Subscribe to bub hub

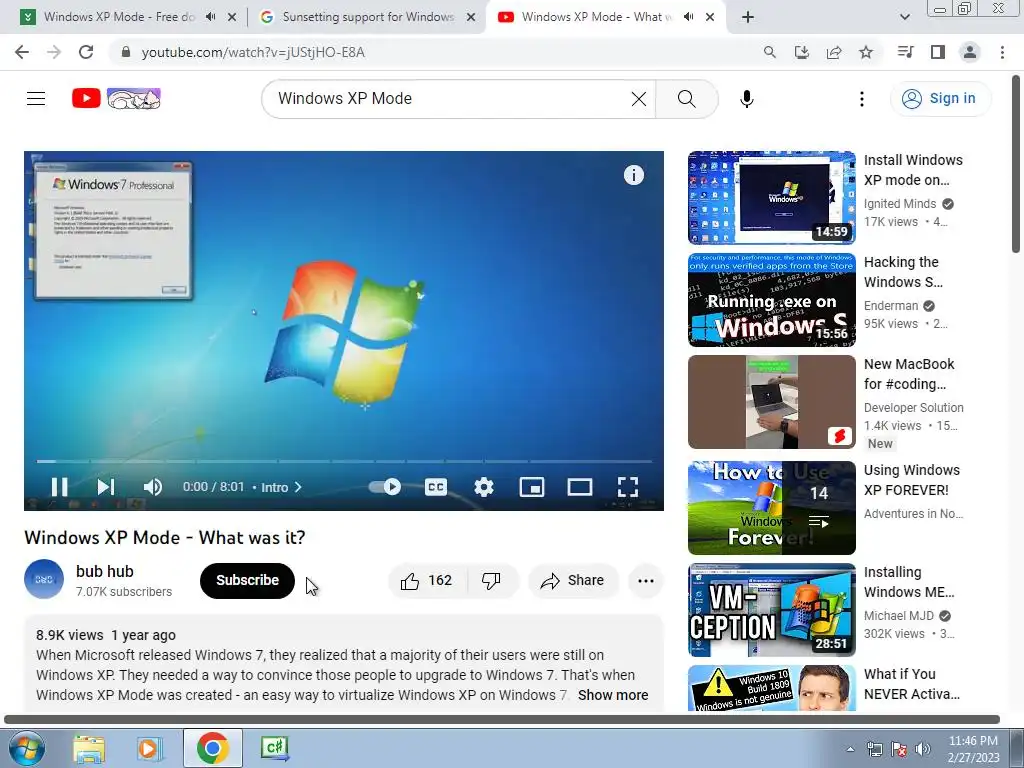pyautogui.click(x=247, y=581)
